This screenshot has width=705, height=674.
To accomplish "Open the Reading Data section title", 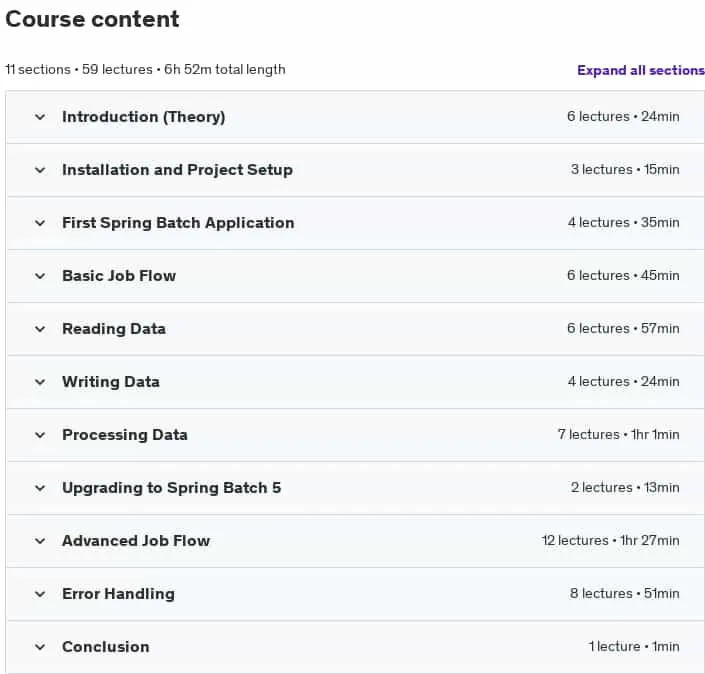I will pos(114,329).
